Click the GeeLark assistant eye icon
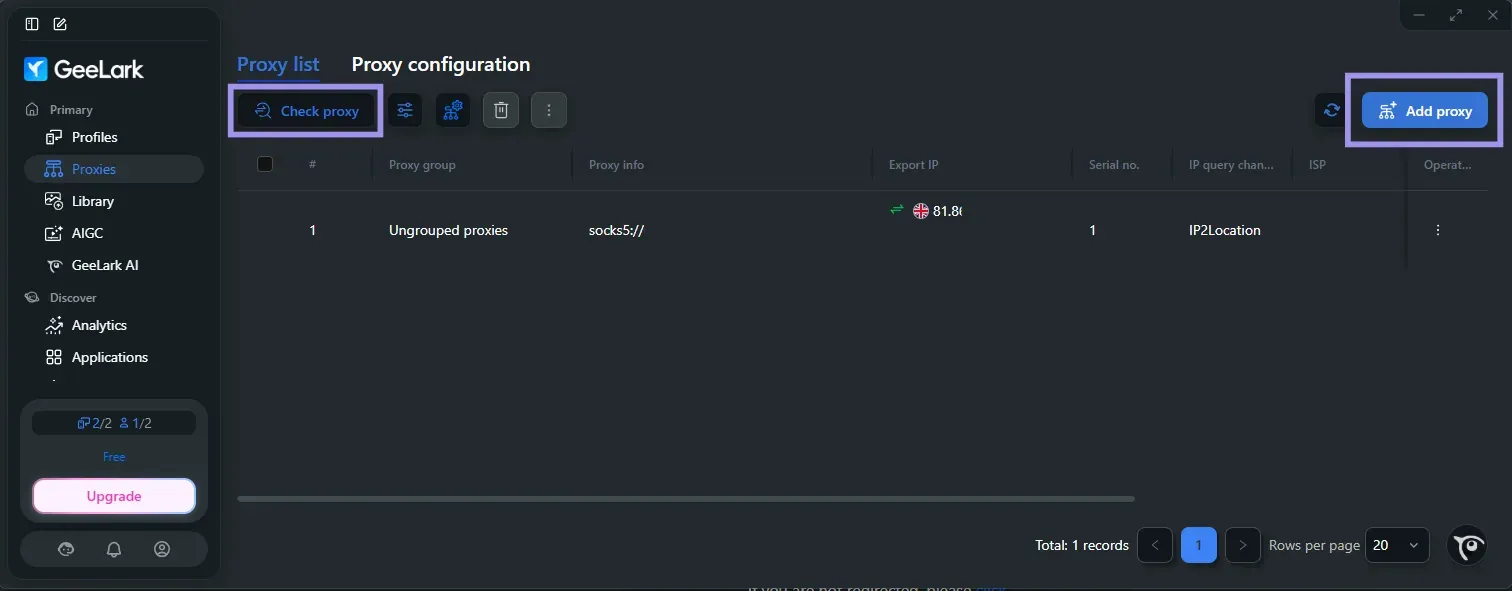 point(1468,545)
